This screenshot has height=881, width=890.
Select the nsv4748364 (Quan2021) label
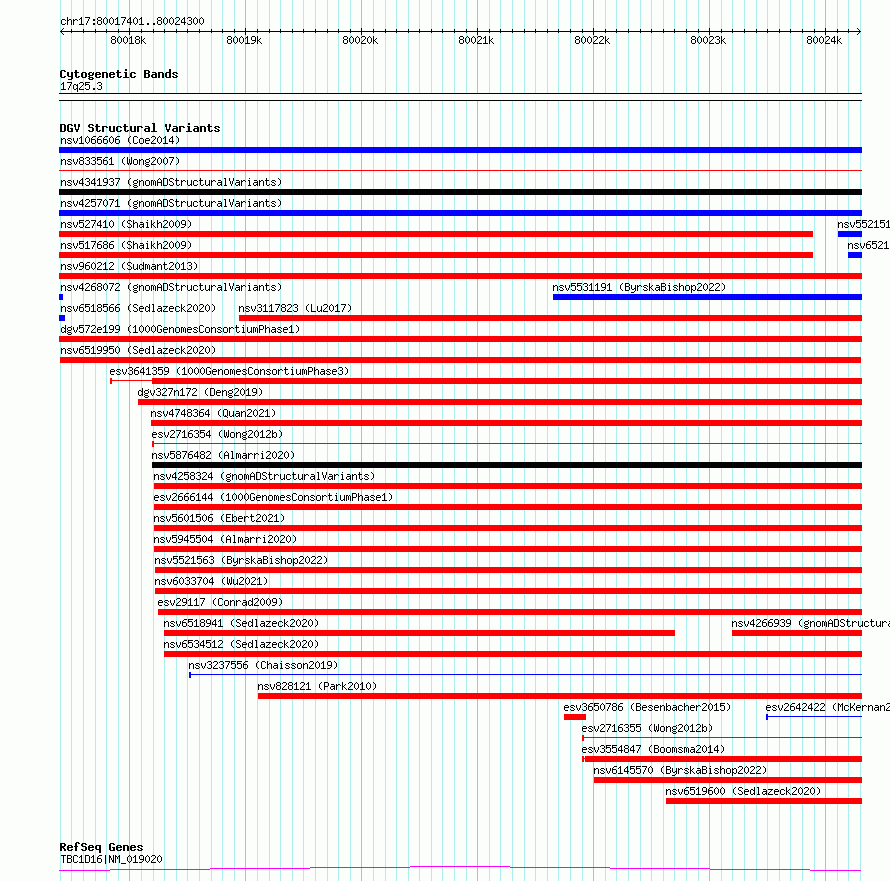pyautogui.click(x=213, y=413)
